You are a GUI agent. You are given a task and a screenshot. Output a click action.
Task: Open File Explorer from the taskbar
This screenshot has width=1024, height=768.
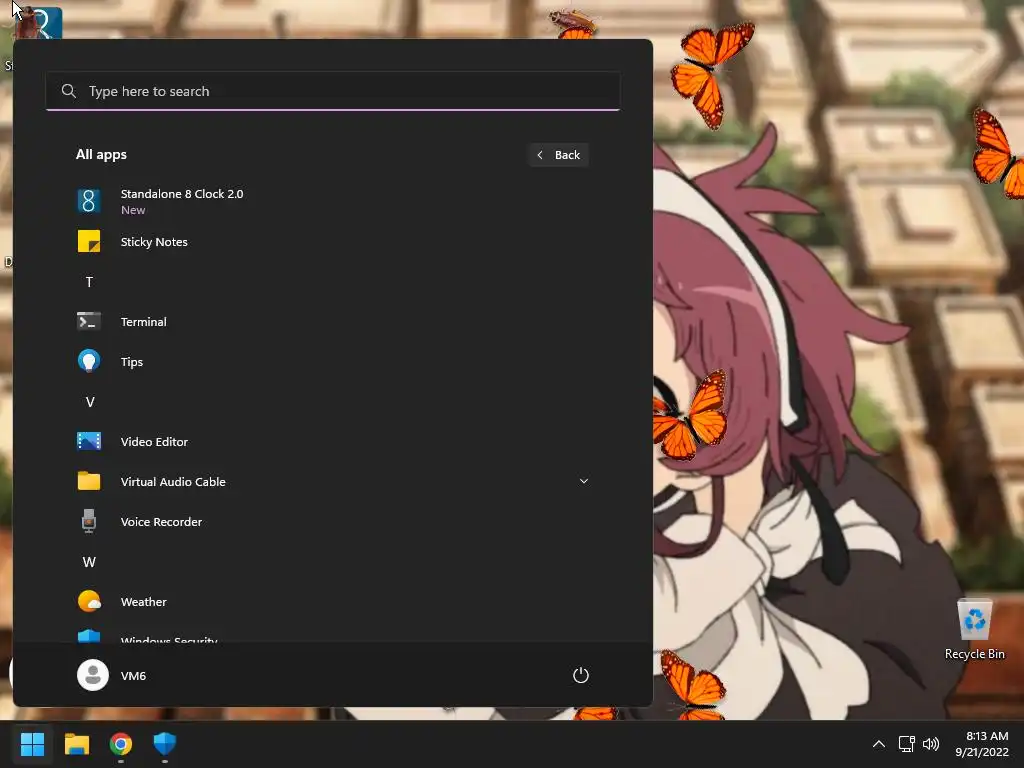[x=76, y=744]
